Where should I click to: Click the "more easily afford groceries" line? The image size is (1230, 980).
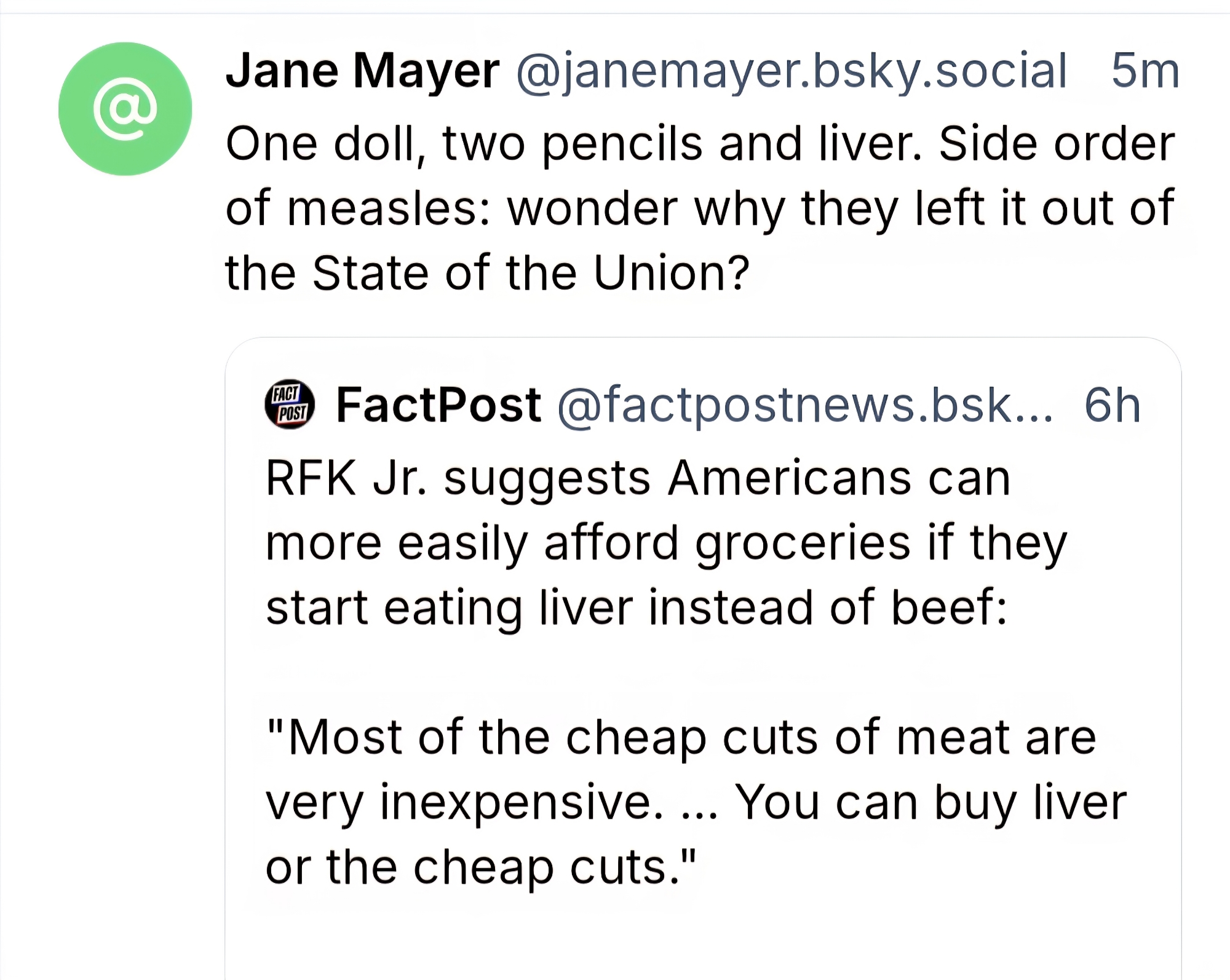click(x=665, y=543)
